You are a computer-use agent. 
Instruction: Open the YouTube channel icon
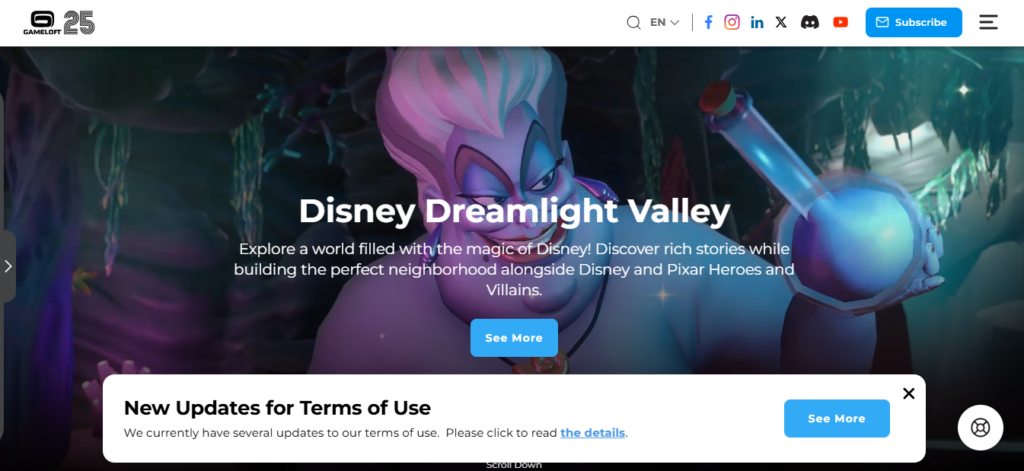coord(840,22)
